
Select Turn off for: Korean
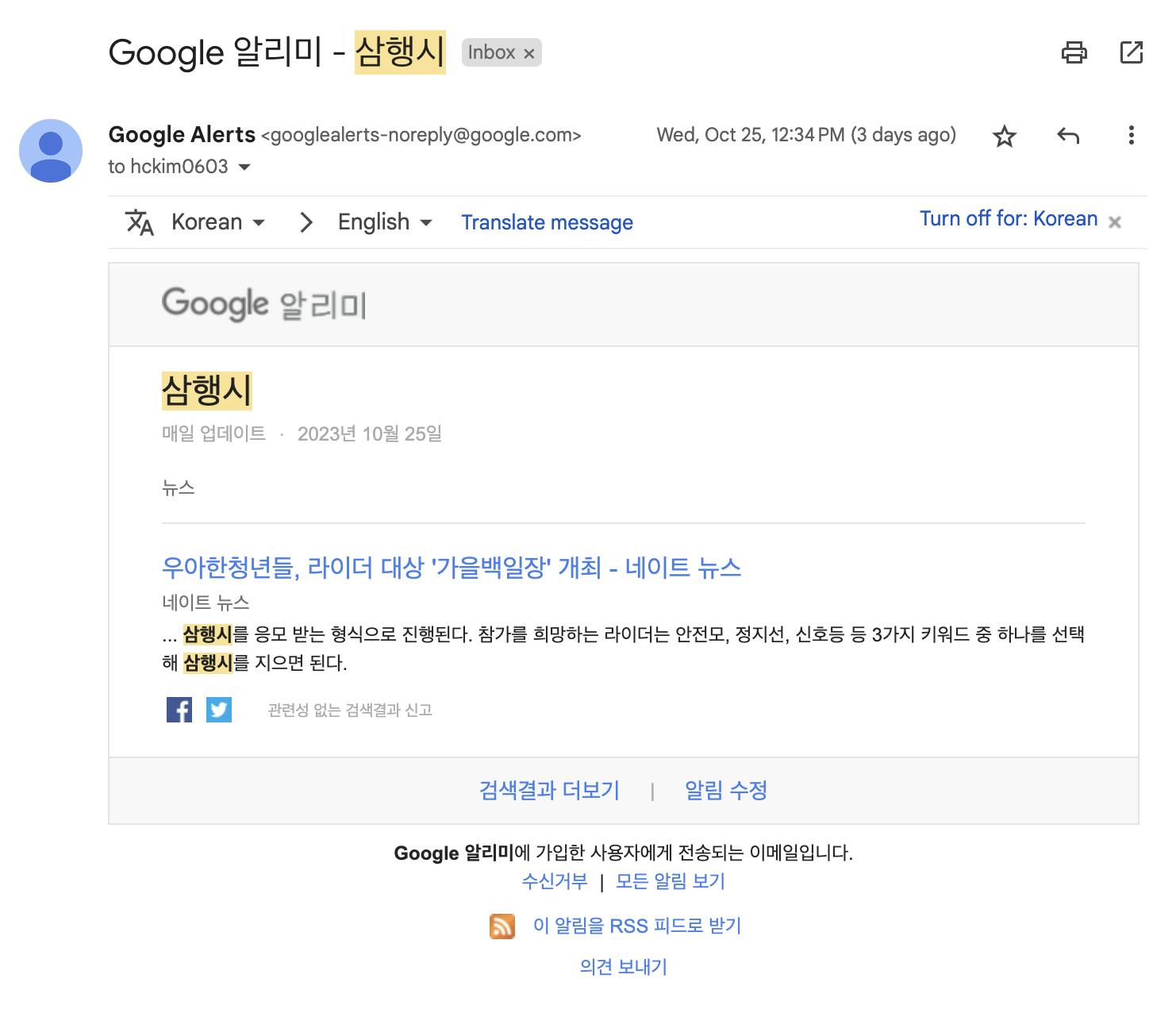pos(1008,219)
